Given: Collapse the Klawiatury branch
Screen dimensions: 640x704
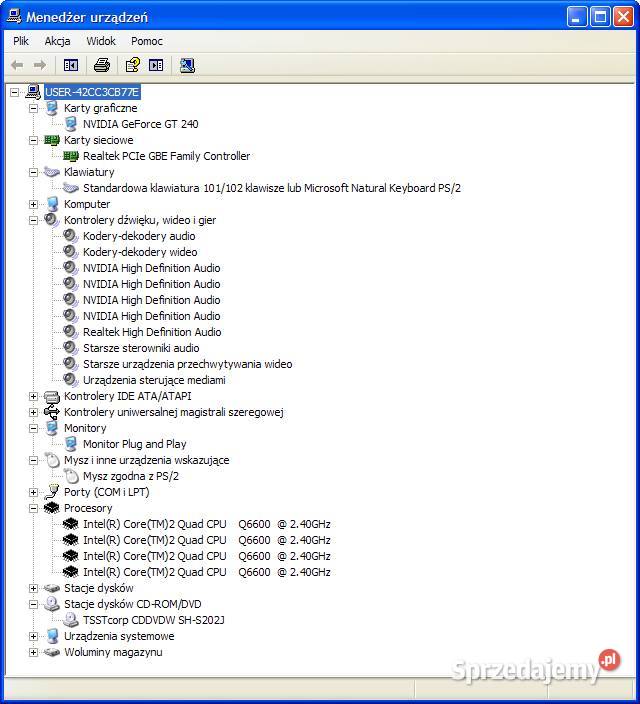Looking at the screenshot, I should 33,172.
